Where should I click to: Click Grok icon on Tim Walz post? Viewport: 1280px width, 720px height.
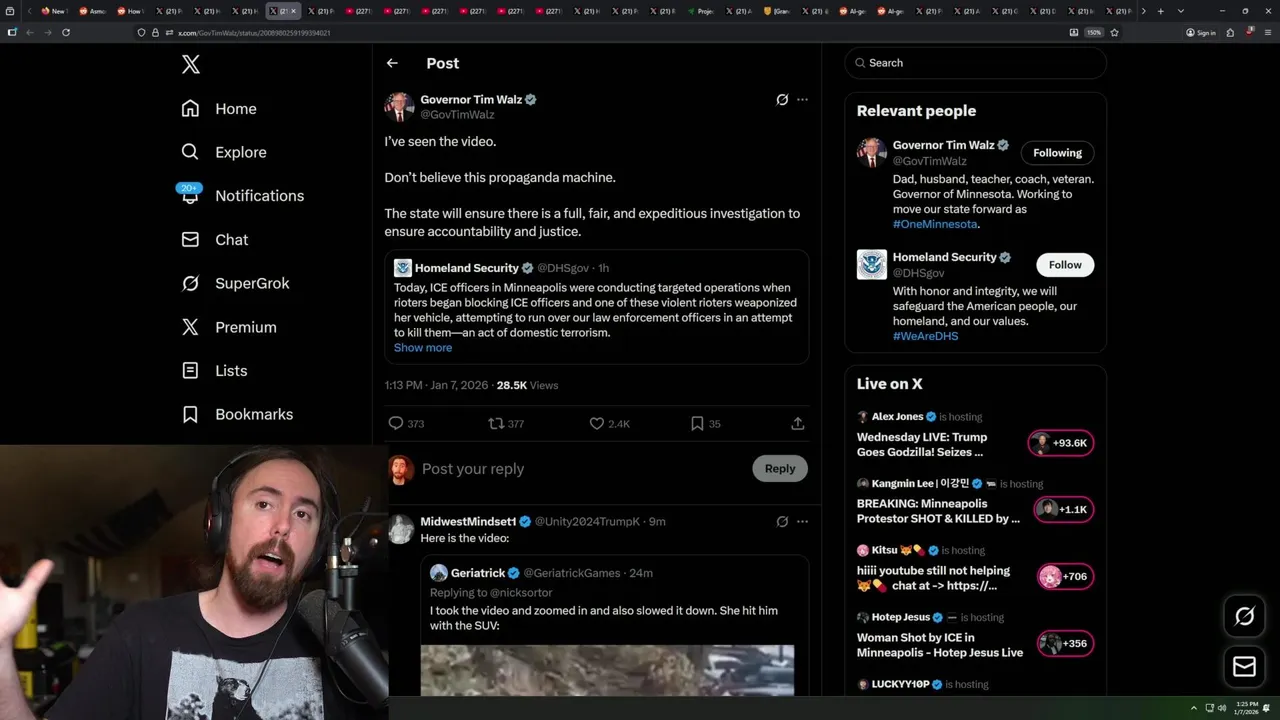click(782, 100)
